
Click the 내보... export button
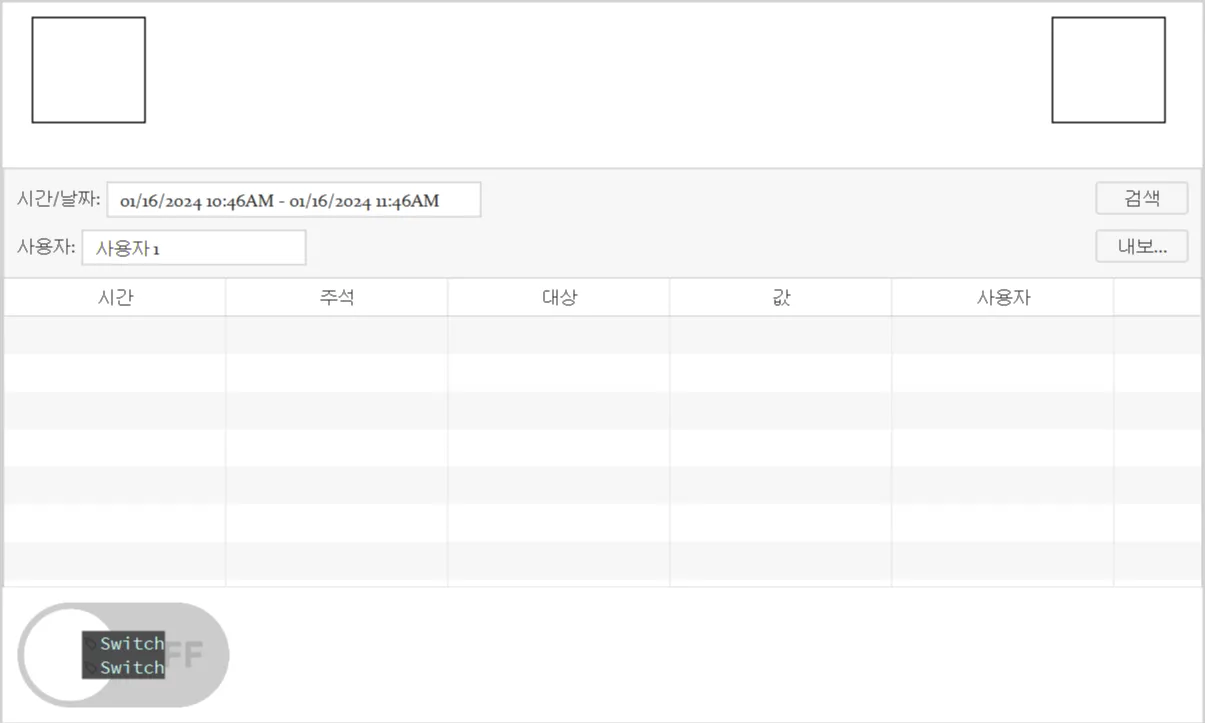click(1141, 246)
